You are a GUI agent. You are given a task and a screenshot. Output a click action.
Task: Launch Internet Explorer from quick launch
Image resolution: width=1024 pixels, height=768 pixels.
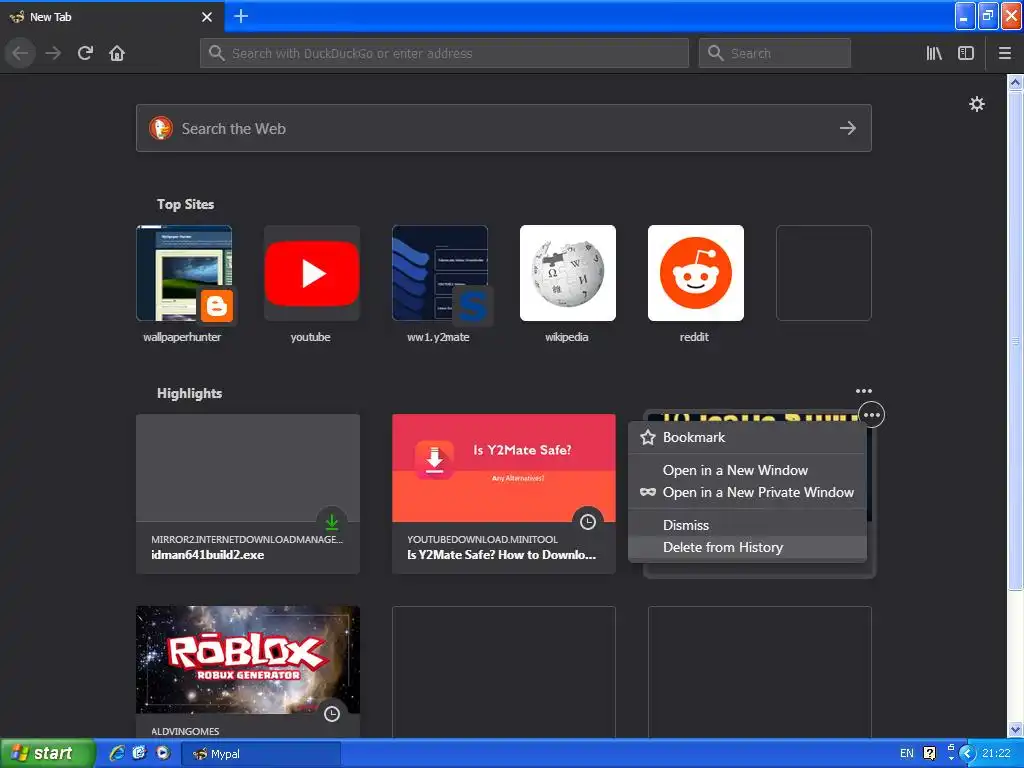click(x=117, y=753)
